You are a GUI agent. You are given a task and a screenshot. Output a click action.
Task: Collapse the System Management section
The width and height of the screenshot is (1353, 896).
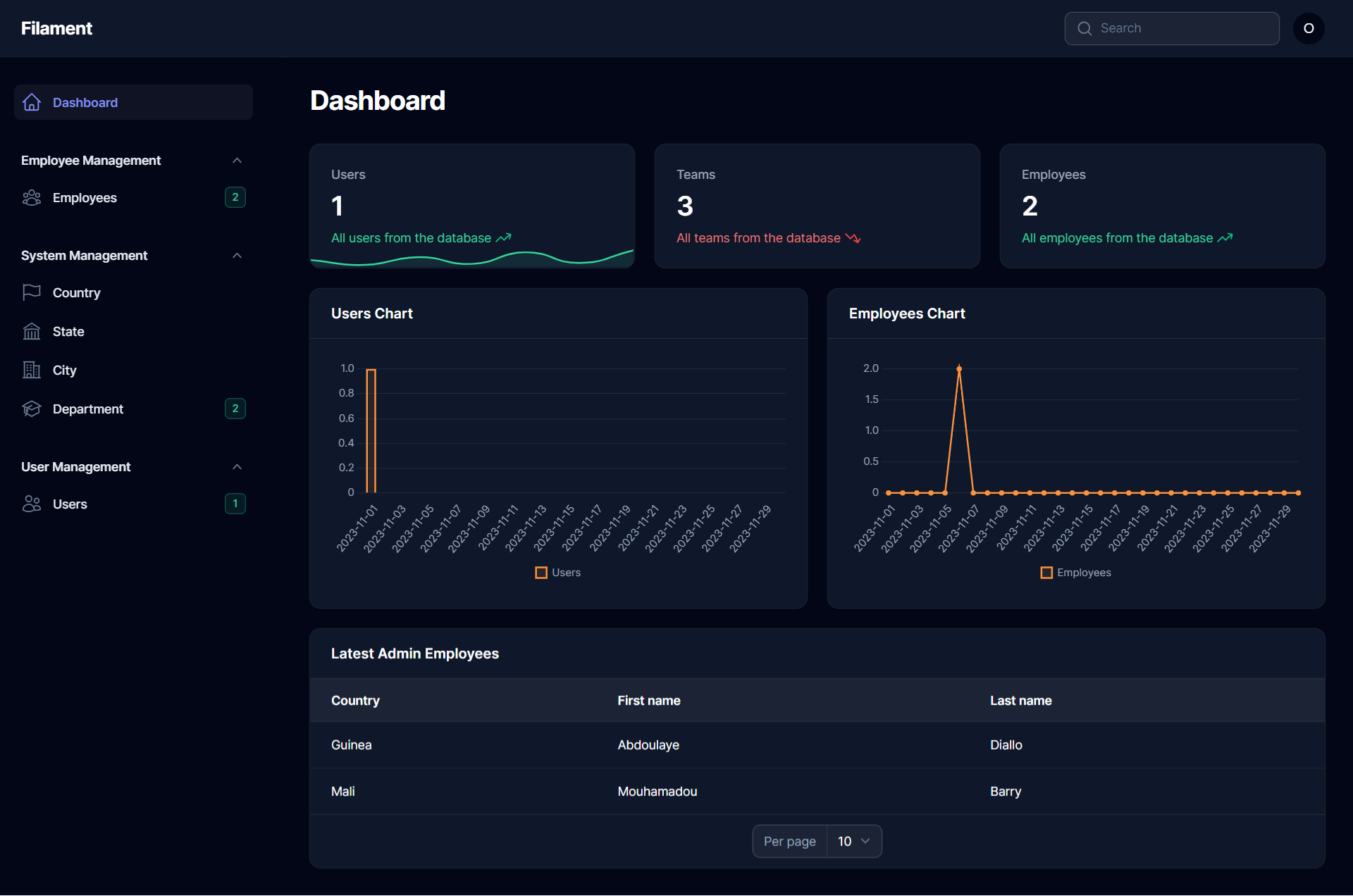(237, 256)
